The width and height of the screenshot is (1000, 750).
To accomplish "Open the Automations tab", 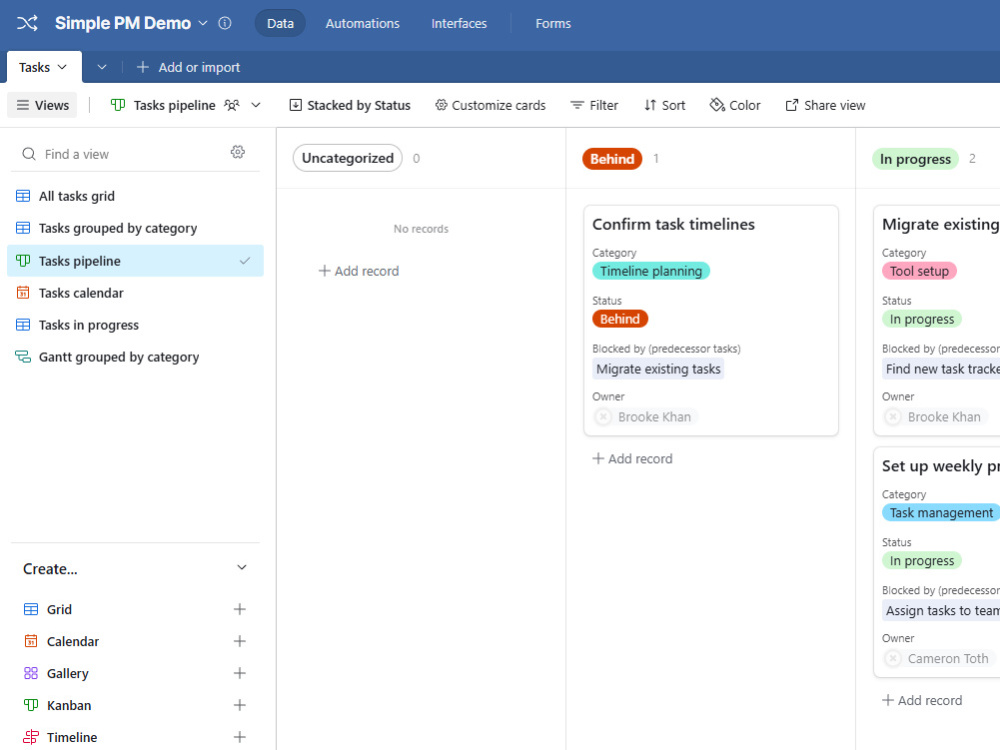I will pyautogui.click(x=362, y=24).
